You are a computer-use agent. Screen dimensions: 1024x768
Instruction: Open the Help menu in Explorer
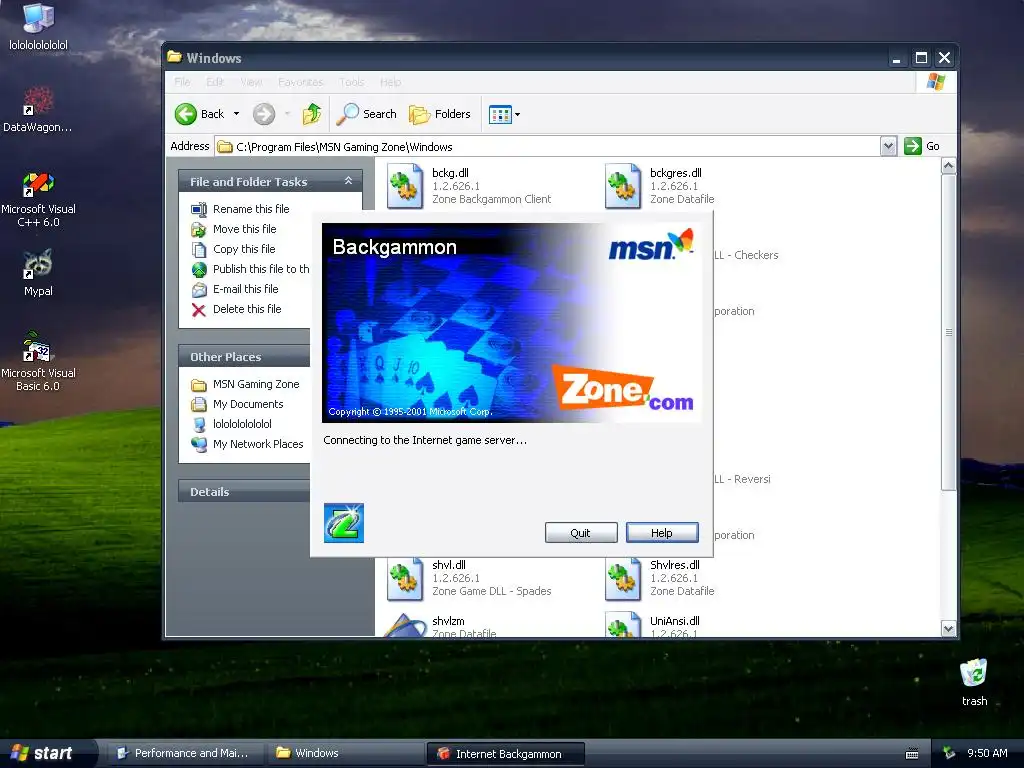click(x=391, y=82)
